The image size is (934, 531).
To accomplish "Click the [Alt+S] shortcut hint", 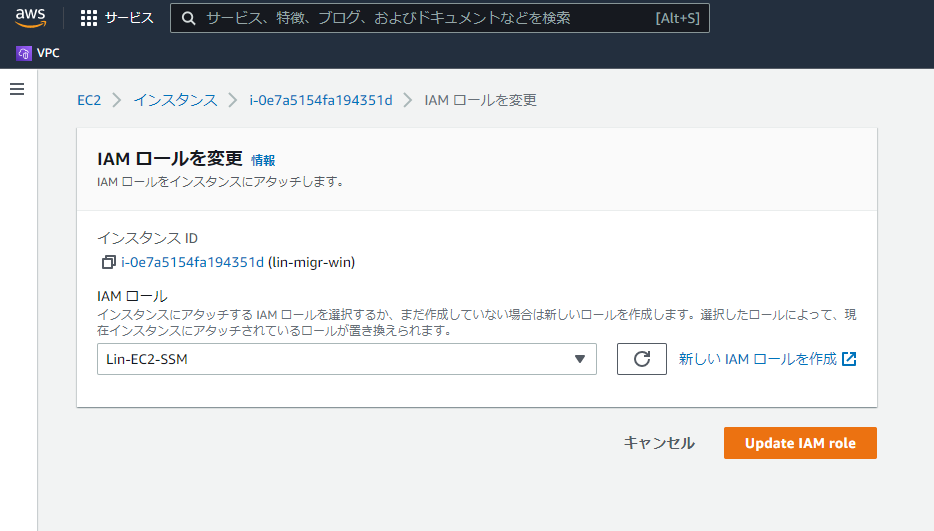I will click(x=677, y=18).
